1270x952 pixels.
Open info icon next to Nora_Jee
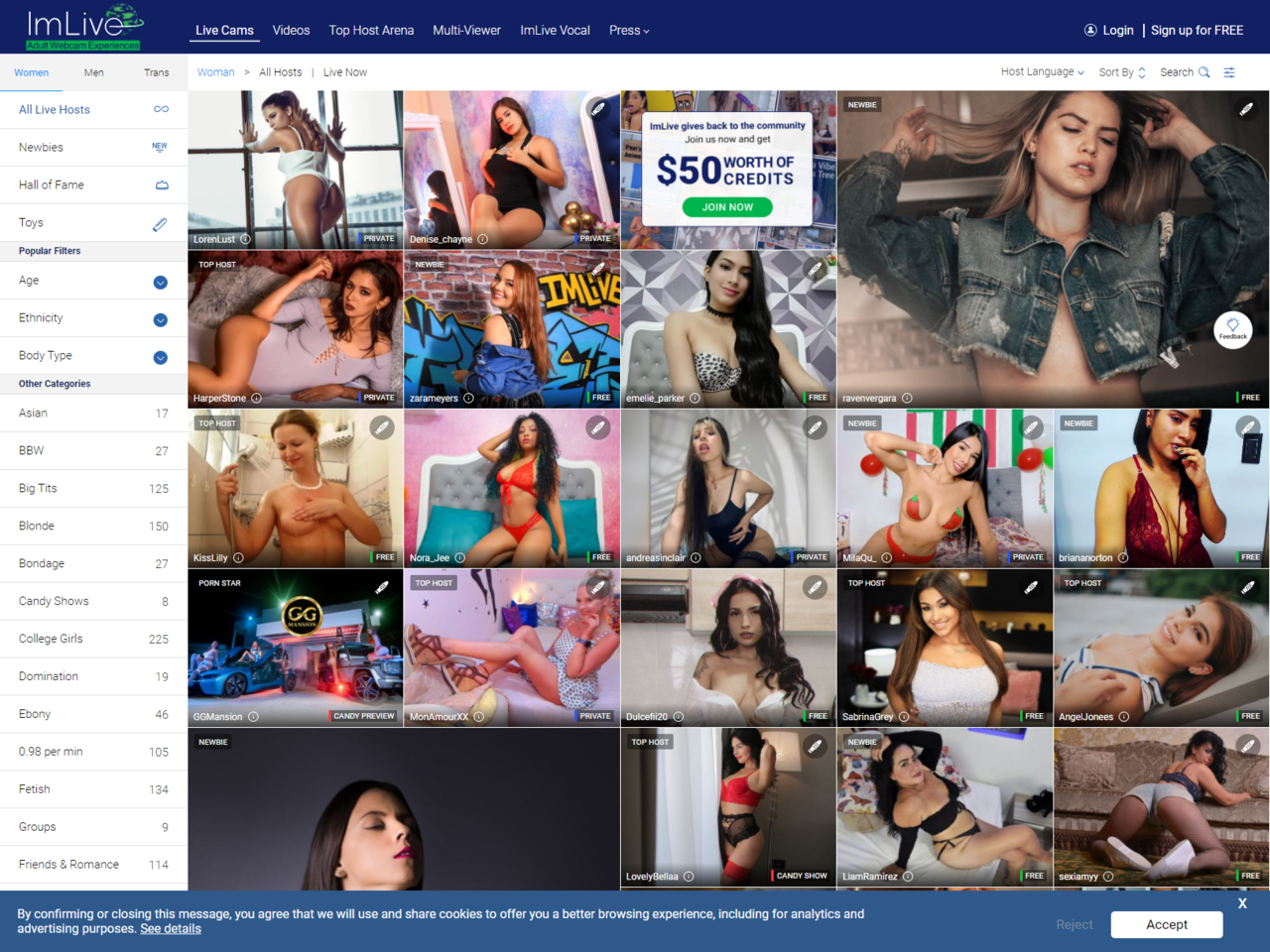point(459,558)
